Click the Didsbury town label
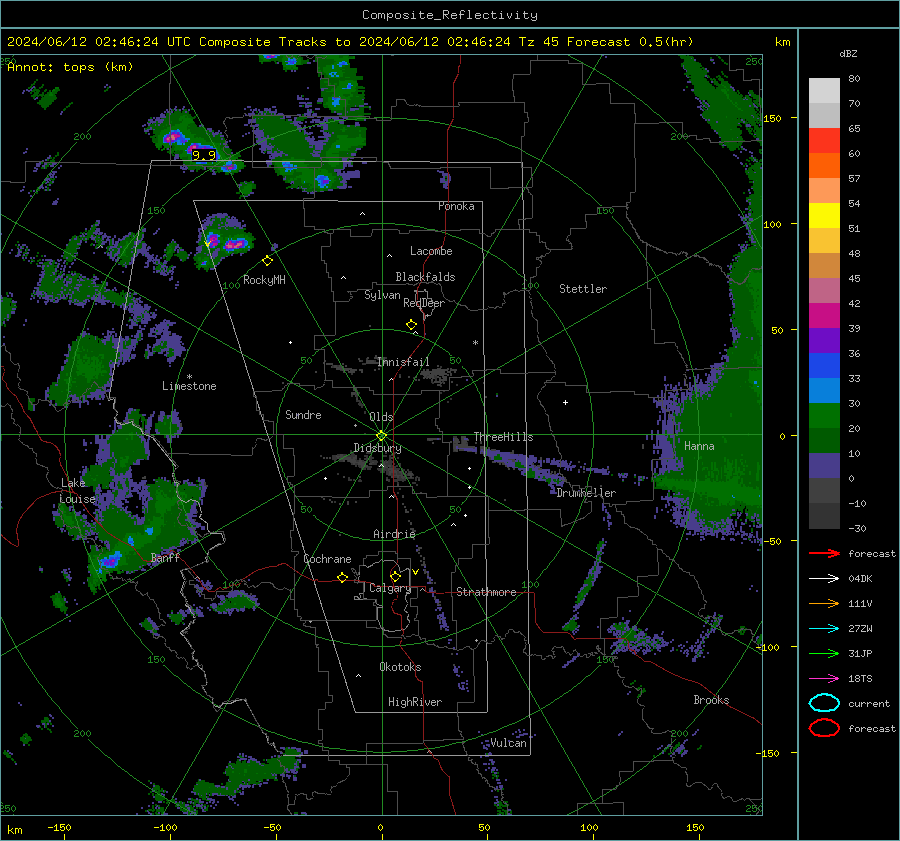 pyautogui.click(x=377, y=448)
